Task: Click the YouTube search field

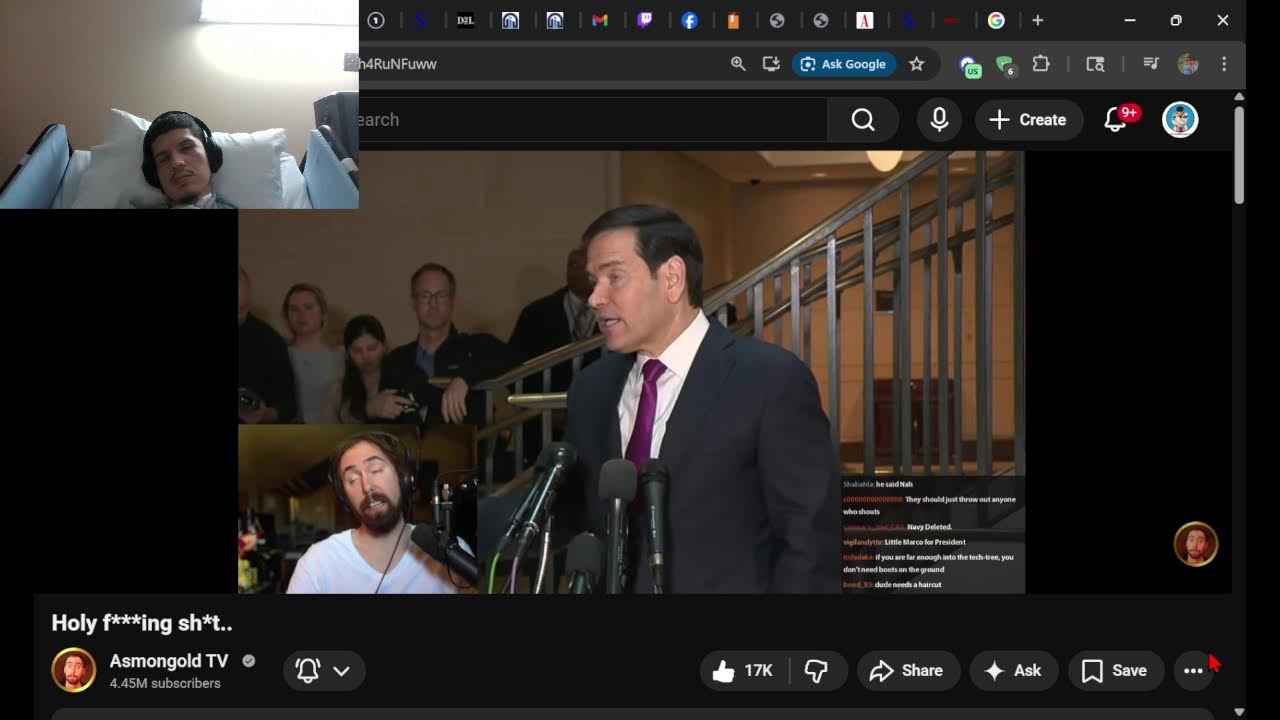Action: (593, 120)
